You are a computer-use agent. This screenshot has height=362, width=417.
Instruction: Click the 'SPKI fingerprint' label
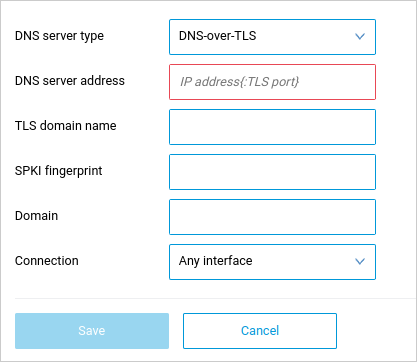point(58,171)
